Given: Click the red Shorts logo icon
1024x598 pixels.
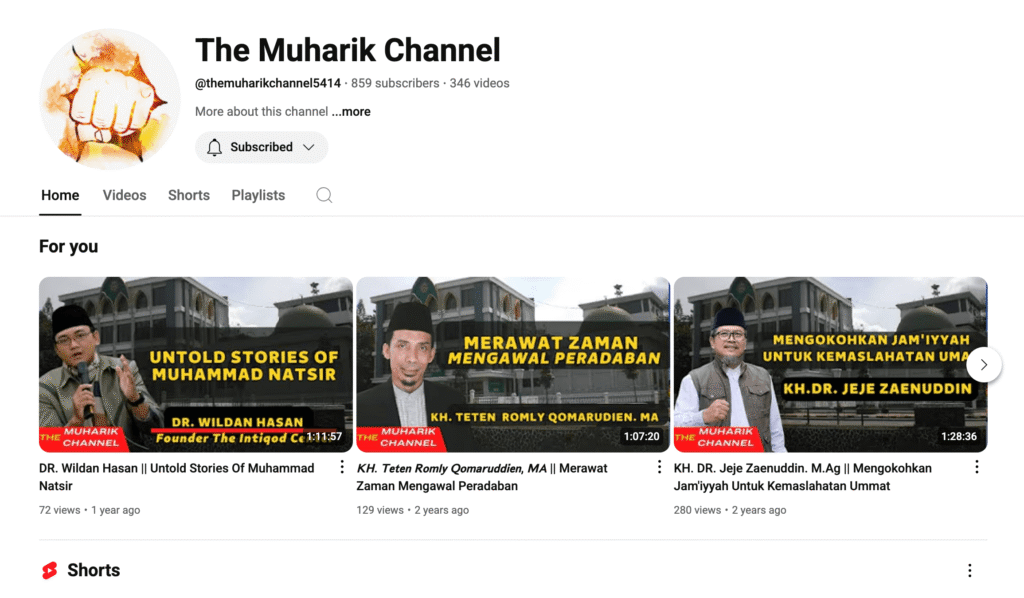Looking at the screenshot, I should [x=49, y=570].
